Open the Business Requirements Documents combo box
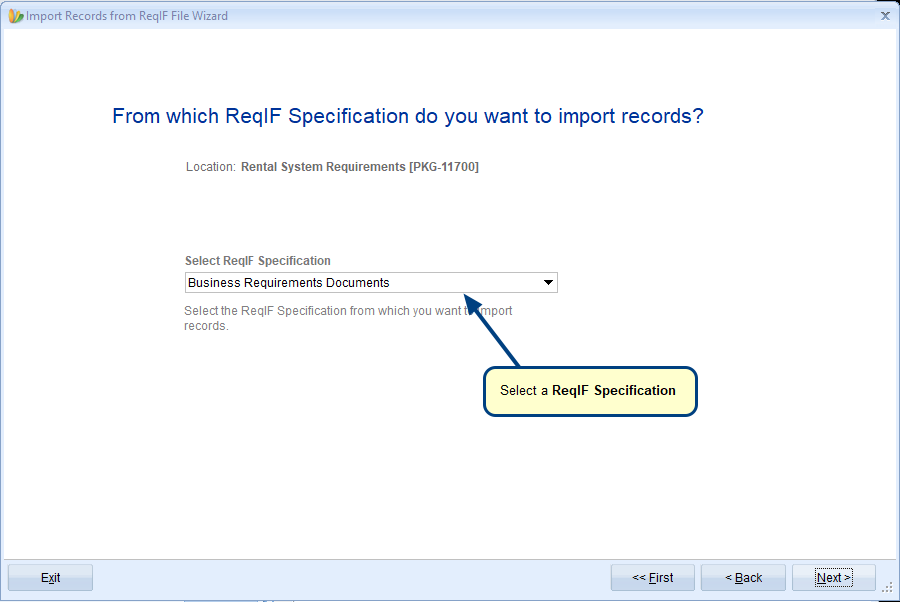The image size is (900, 602). pos(371,282)
